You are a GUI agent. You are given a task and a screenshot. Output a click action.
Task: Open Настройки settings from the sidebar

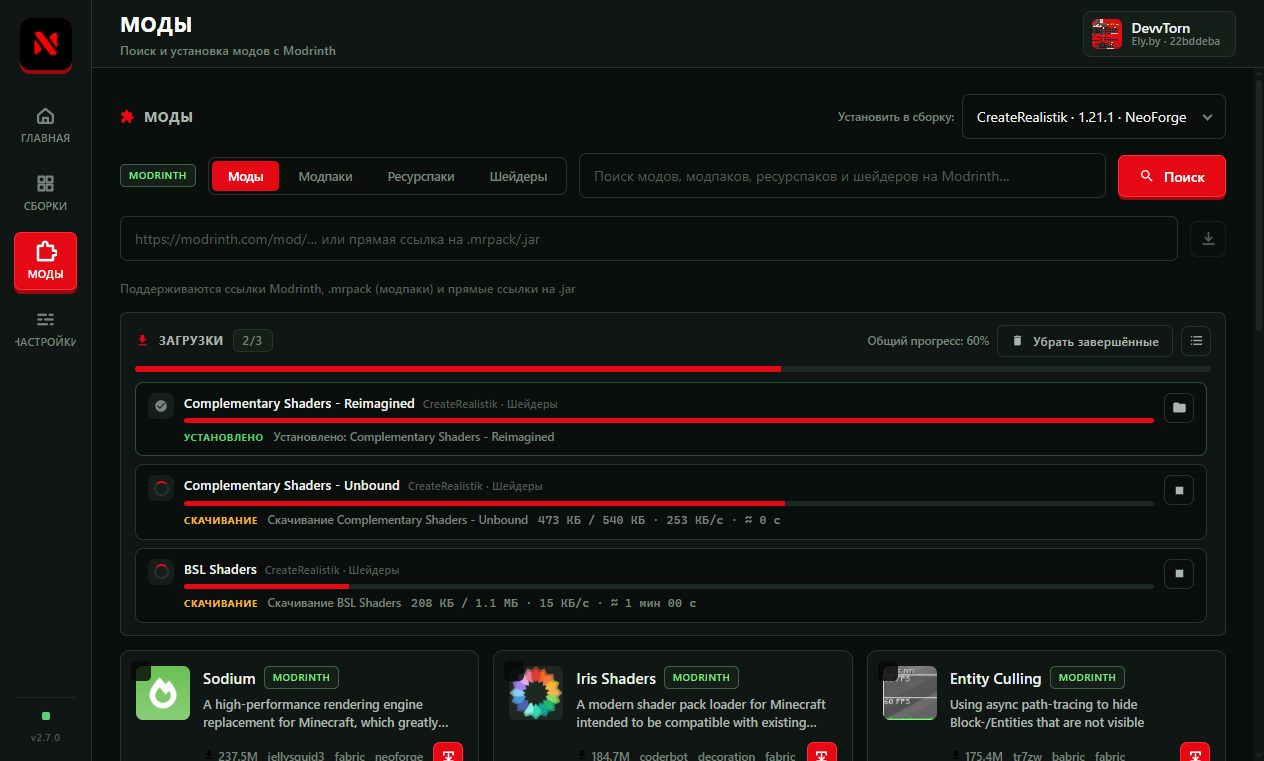[x=45, y=329]
